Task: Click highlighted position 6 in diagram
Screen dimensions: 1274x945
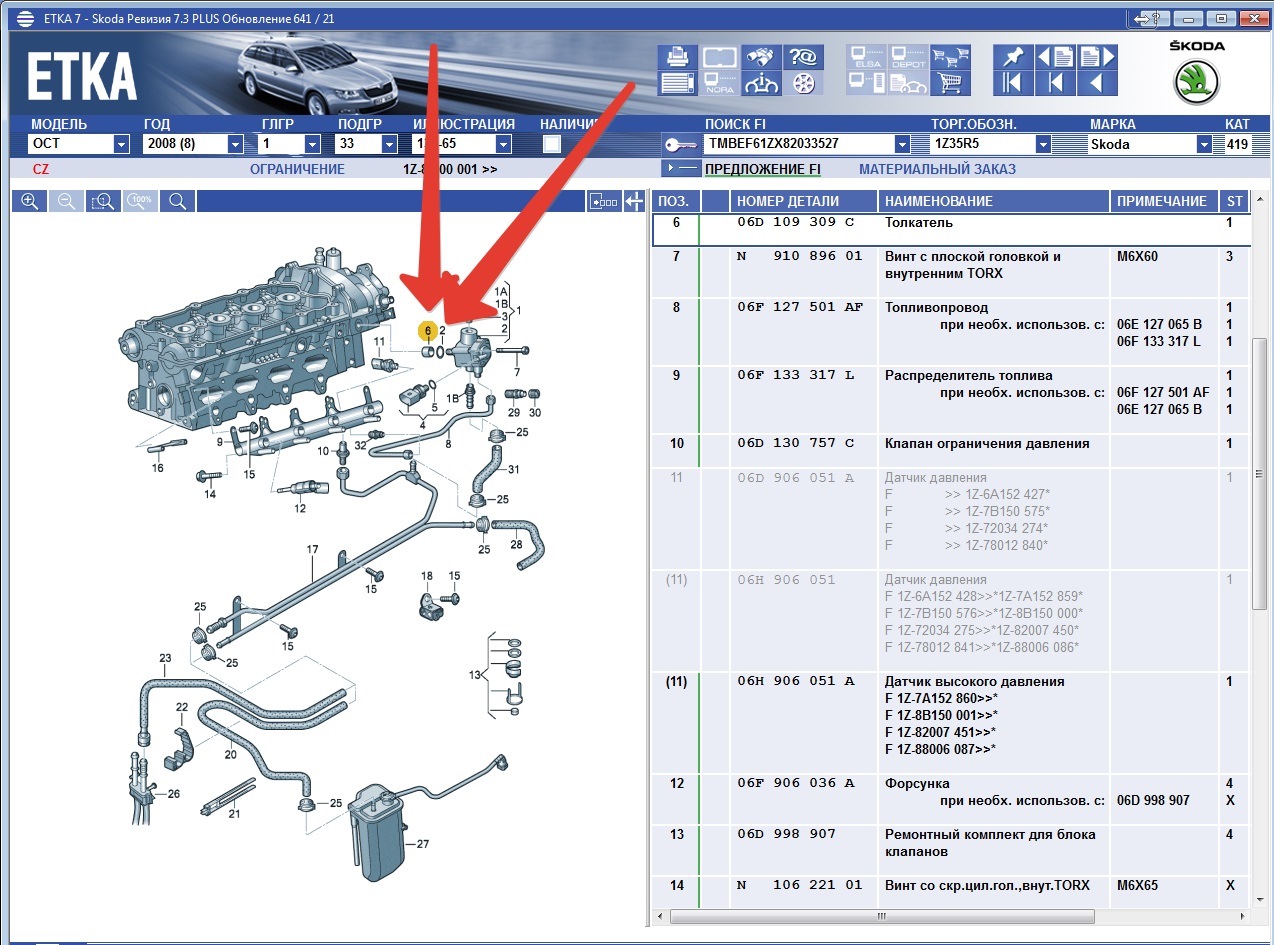Action: pyautogui.click(x=427, y=330)
